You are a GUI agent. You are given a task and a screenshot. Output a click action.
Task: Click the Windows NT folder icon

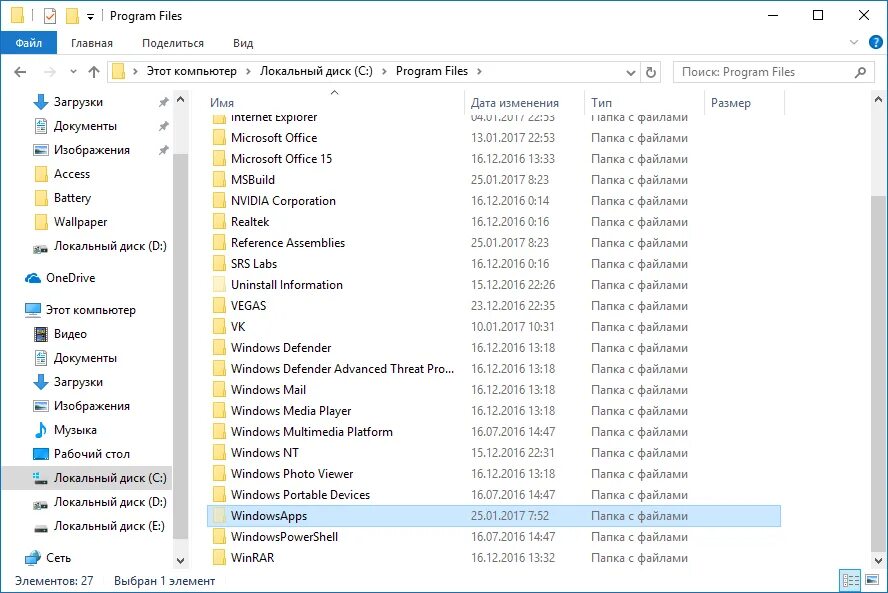[x=219, y=453]
